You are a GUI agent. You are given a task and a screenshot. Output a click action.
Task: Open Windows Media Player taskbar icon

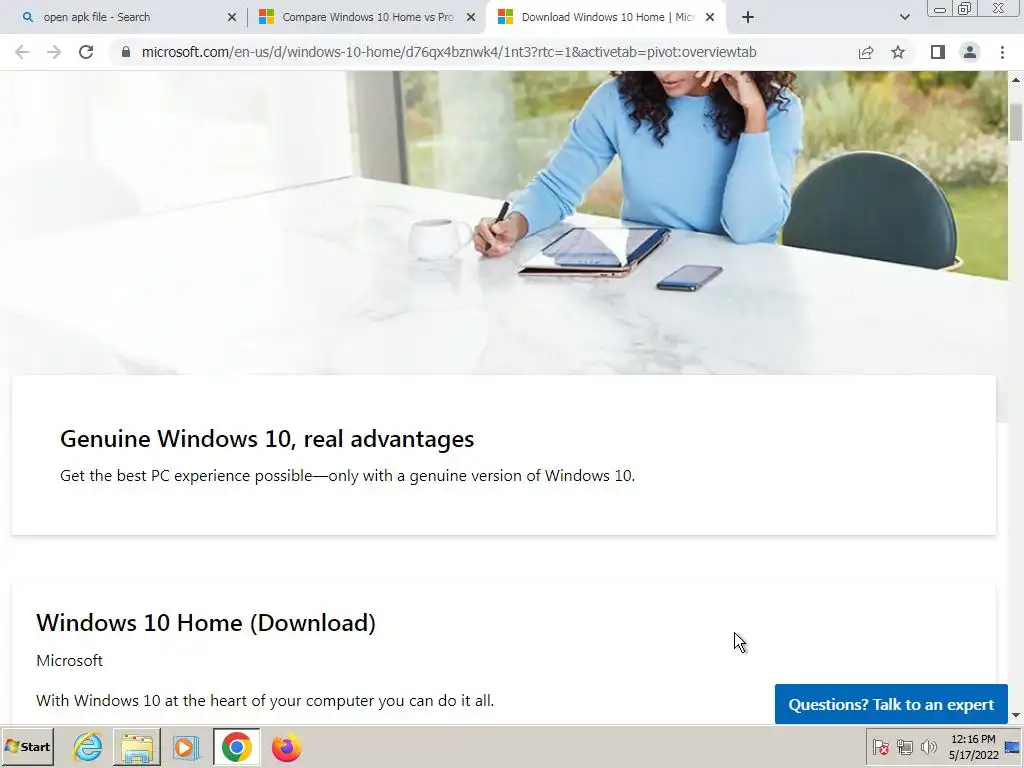[x=186, y=747]
